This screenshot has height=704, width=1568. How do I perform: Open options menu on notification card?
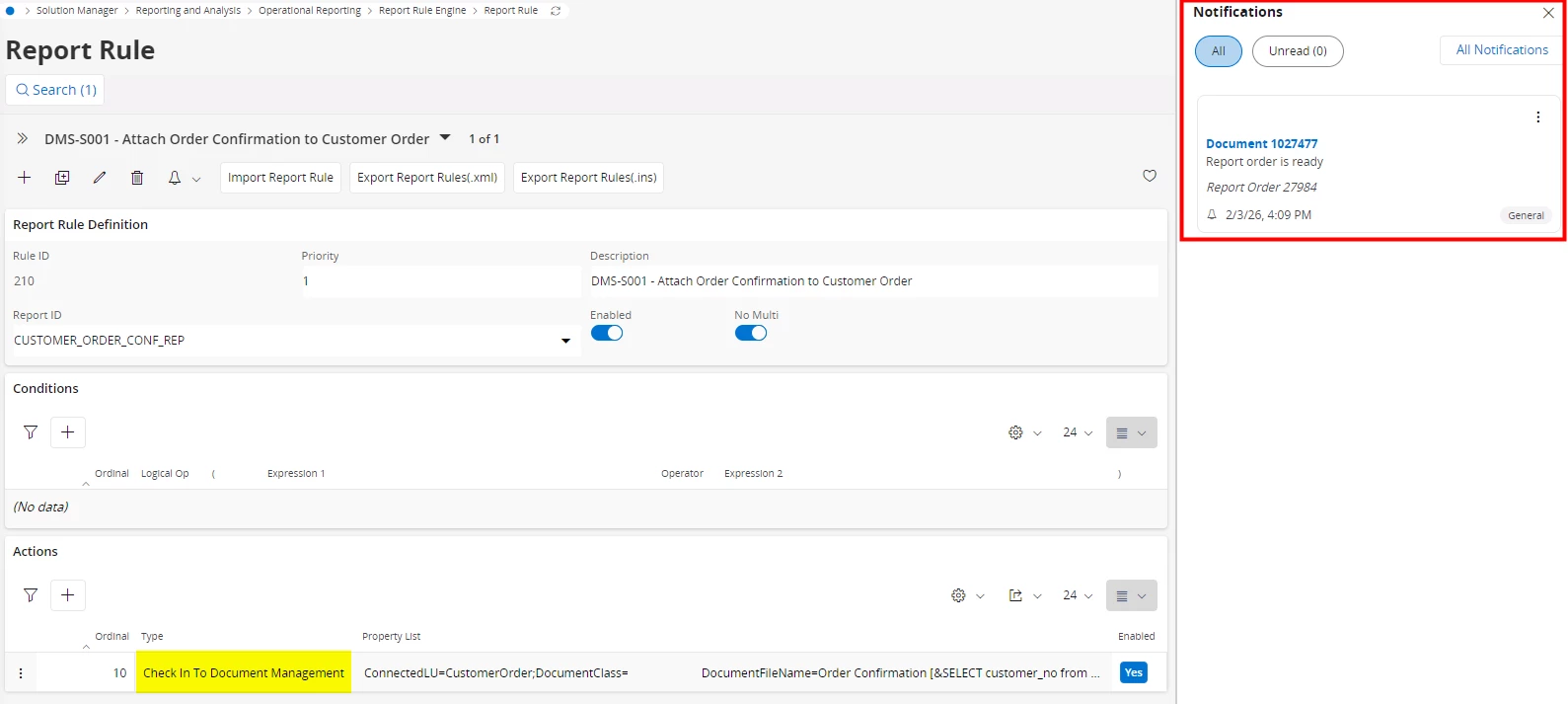[x=1537, y=117]
